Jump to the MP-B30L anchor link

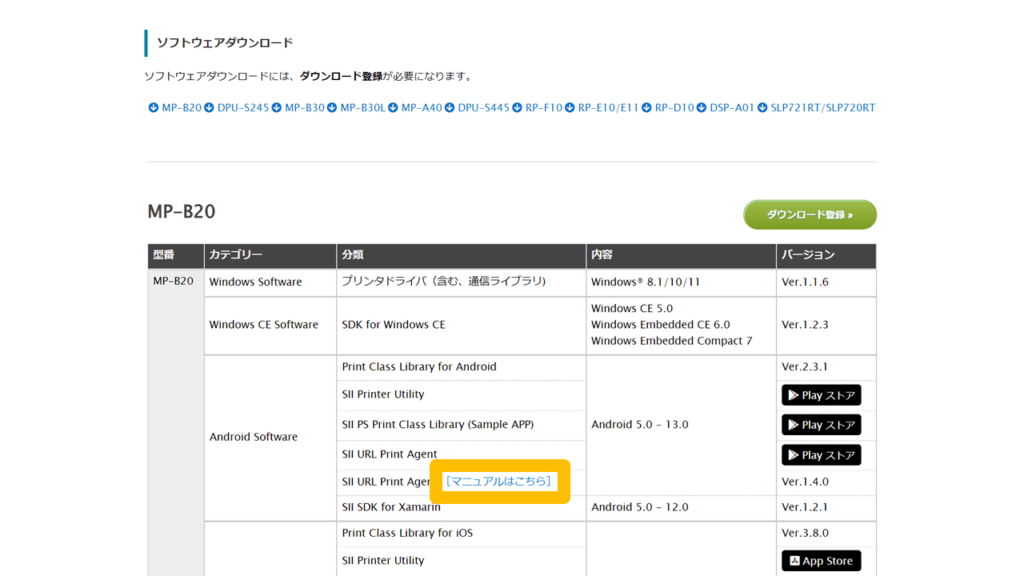(362, 108)
